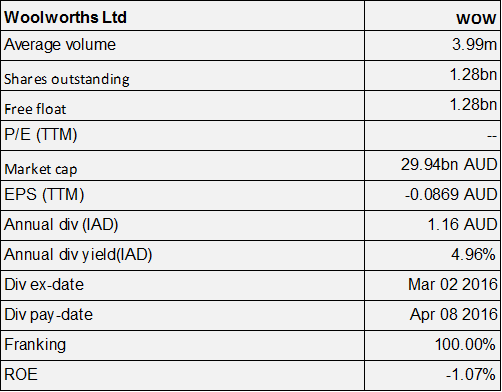The width and height of the screenshot is (502, 392).
Task: Select the WOW ticker cell
Action: (432, 16)
